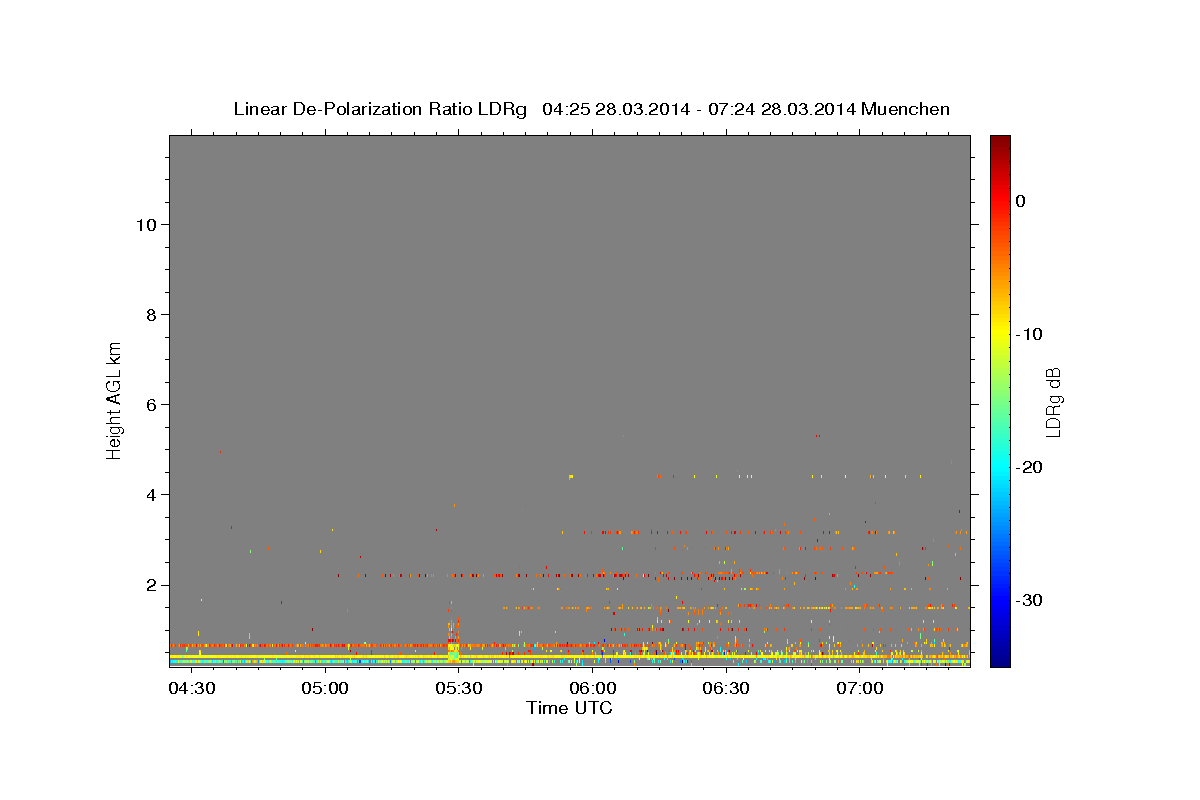Screen dimensions: 1200x800
Task: Click the colorbar label '-10'
Action: pos(1030,334)
